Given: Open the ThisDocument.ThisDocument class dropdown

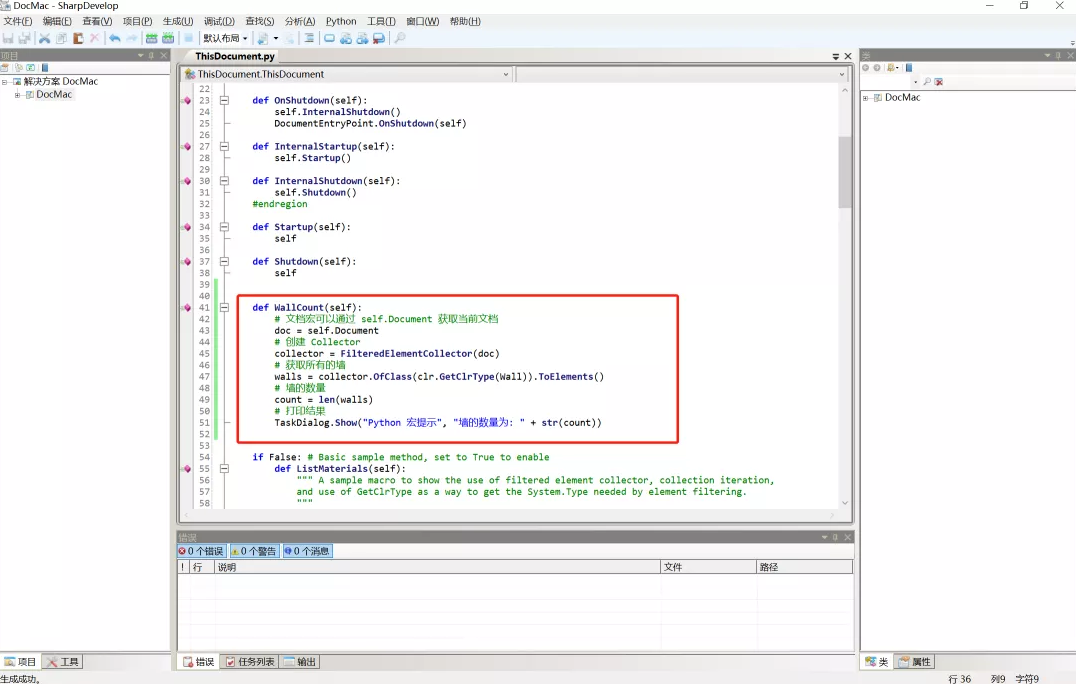Looking at the screenshot, I should [x=505, y=74].
